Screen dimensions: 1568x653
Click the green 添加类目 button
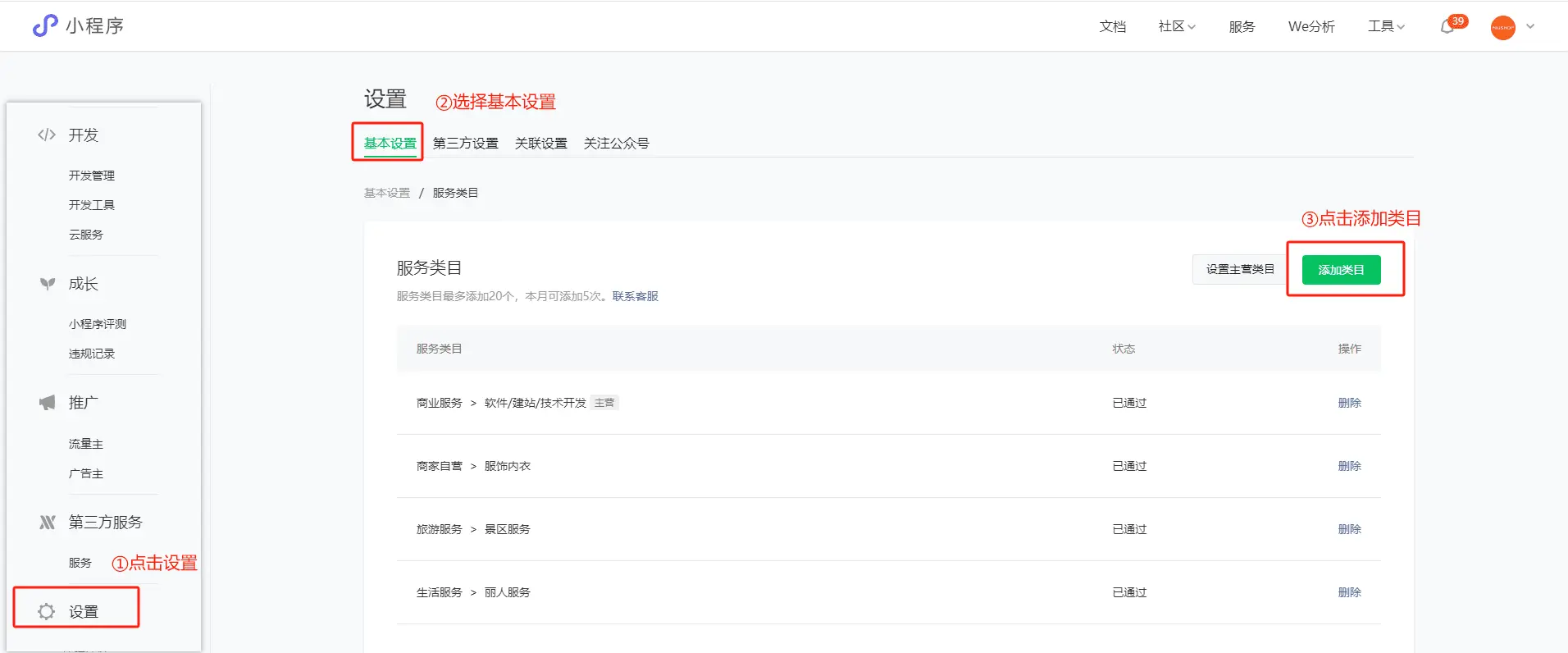pos(1341,270)
